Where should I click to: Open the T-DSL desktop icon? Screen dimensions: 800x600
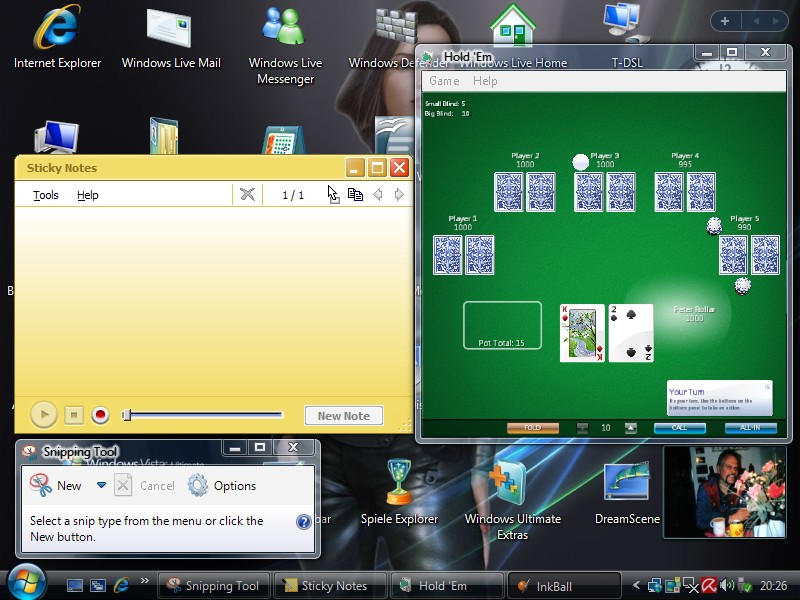[627, 36]
